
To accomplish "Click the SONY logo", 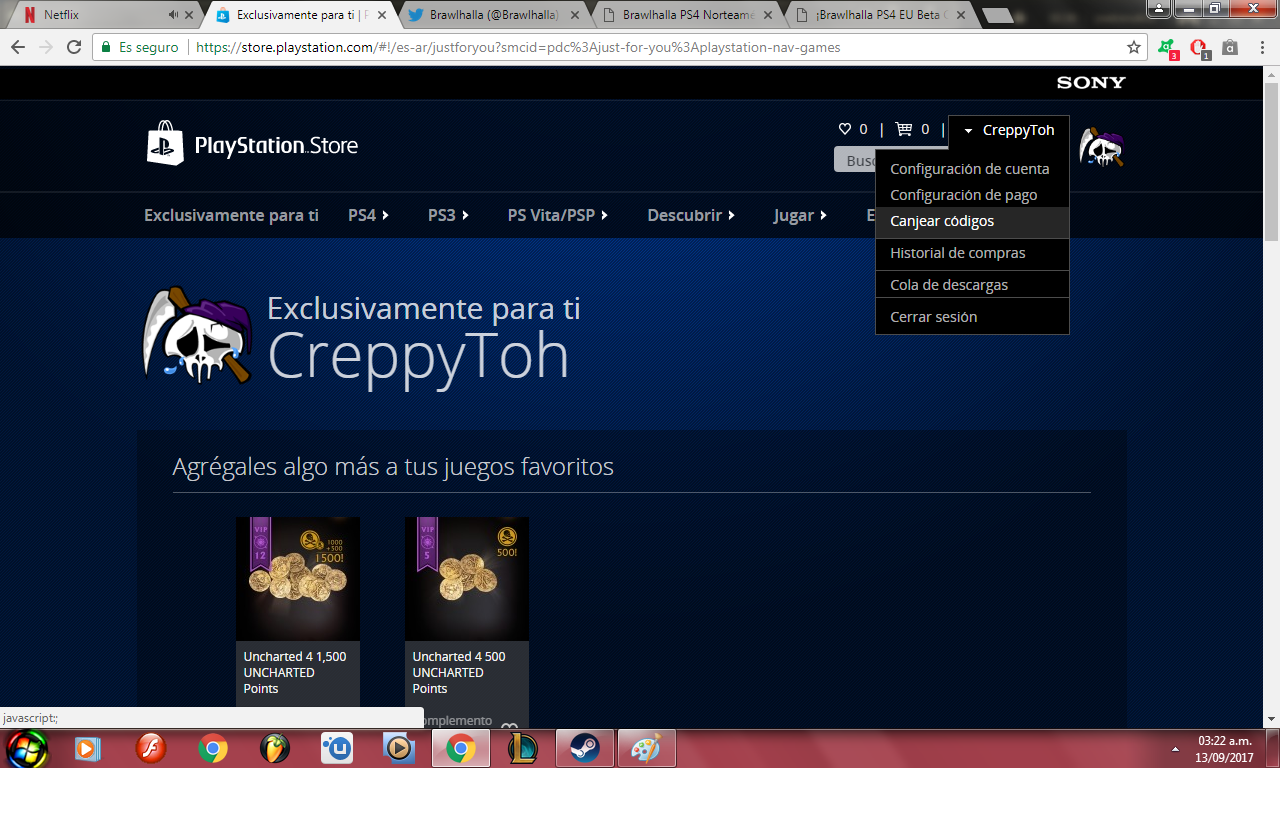I will click(x=1091, y=83).
